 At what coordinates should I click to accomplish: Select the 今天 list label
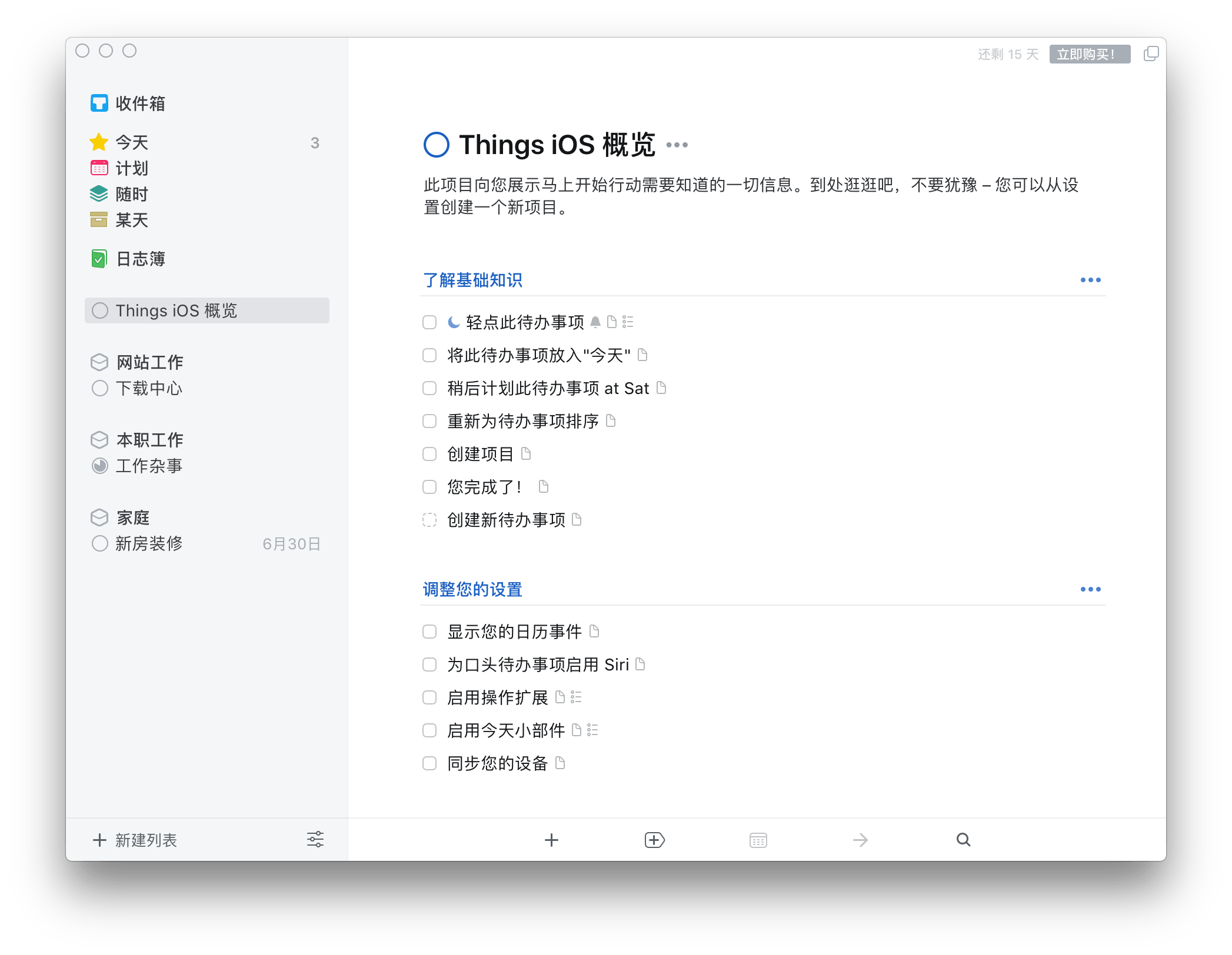[132, 142]
